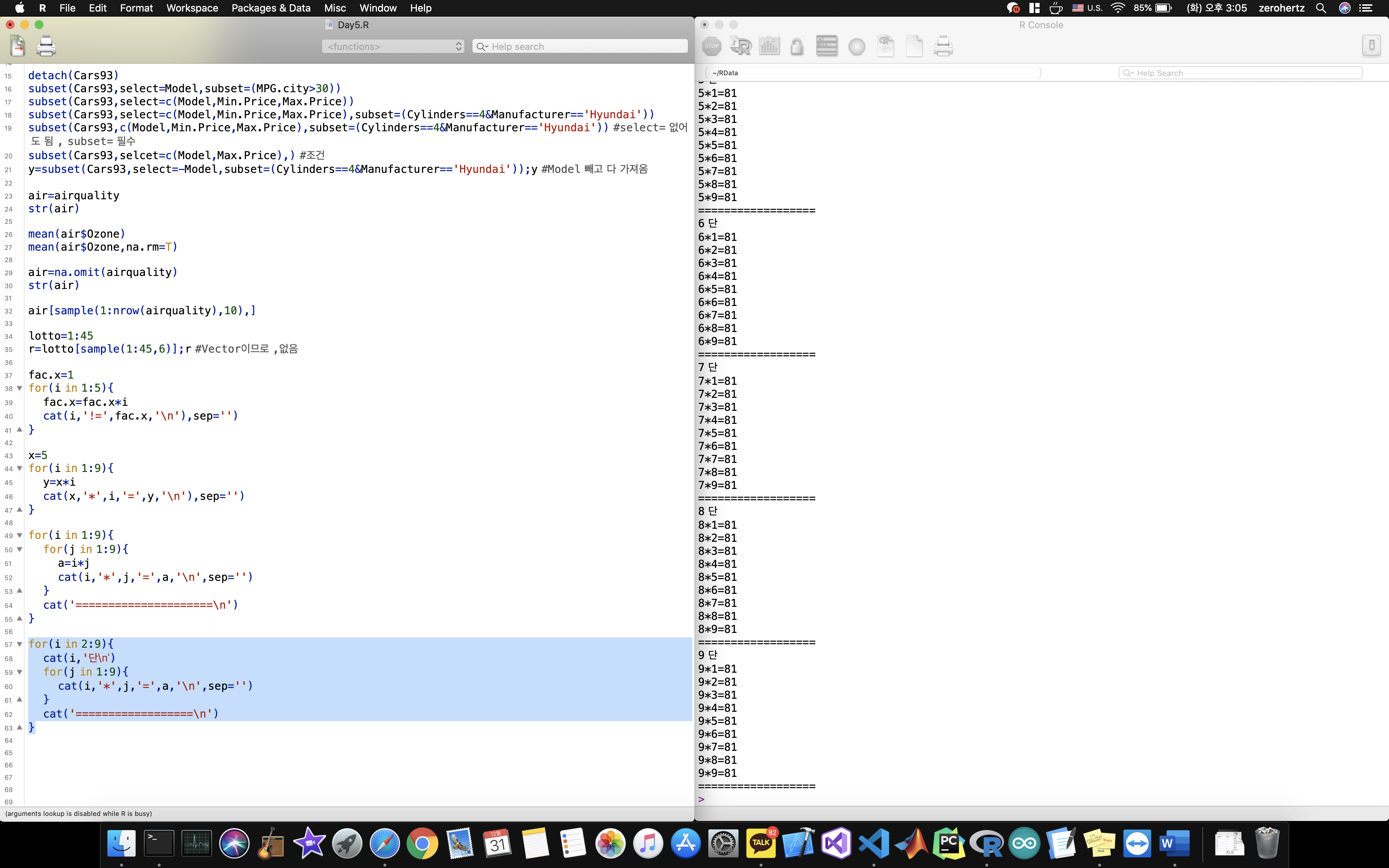
Task: Click the '6 단' header in console output
Action: [708, 223]
